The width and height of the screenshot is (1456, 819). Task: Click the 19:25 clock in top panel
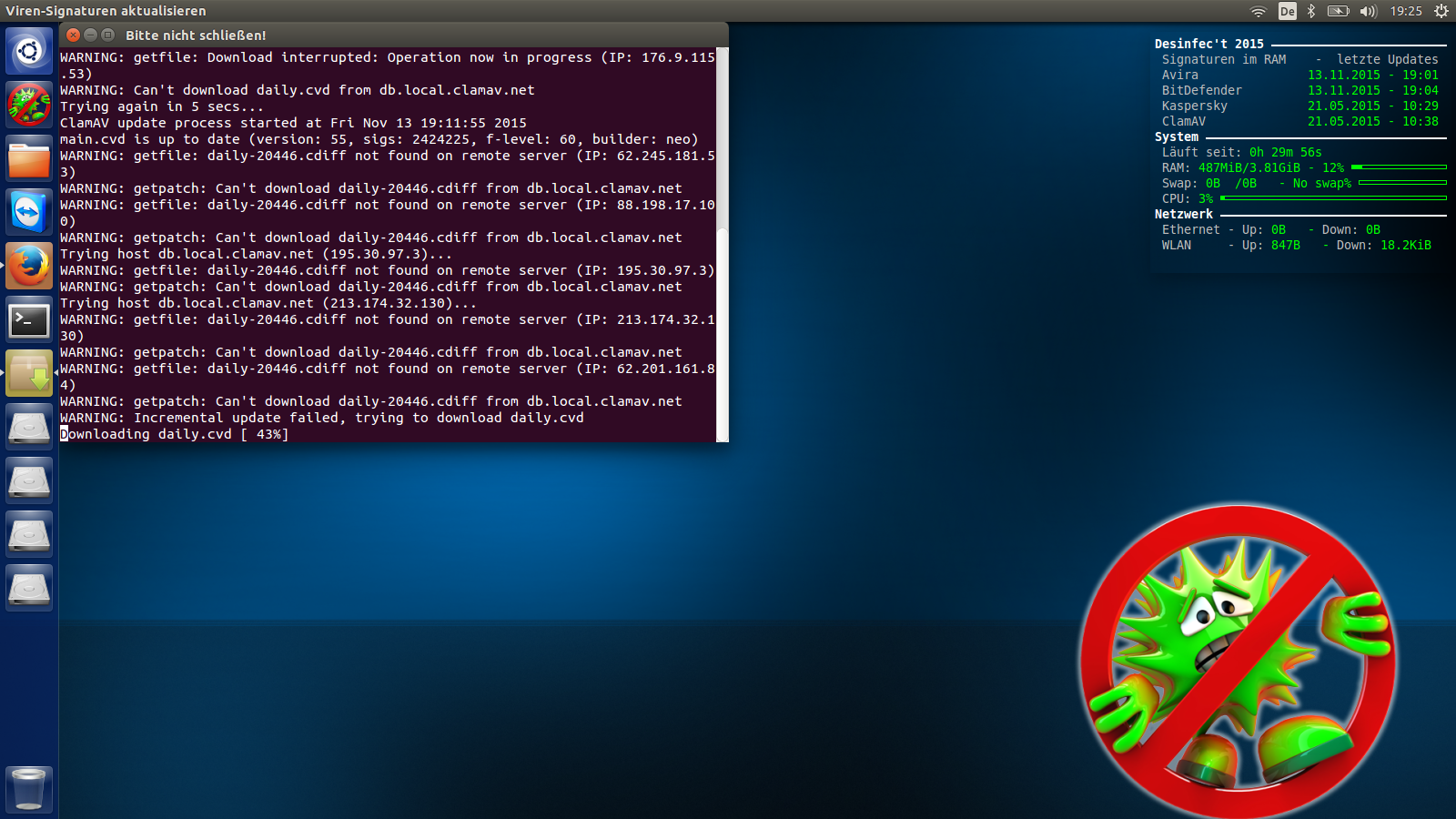pyautogui.click(x=1406, y=11)
